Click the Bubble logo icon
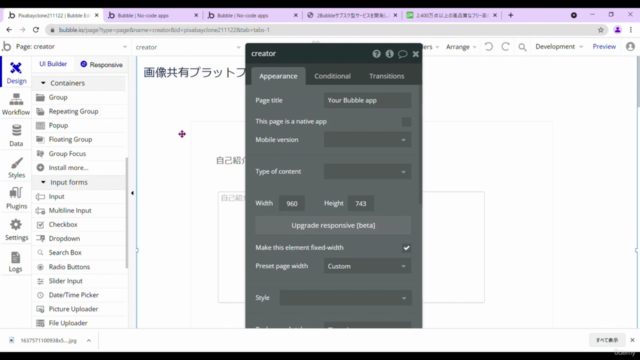640x360 pixels. point(7,47)
